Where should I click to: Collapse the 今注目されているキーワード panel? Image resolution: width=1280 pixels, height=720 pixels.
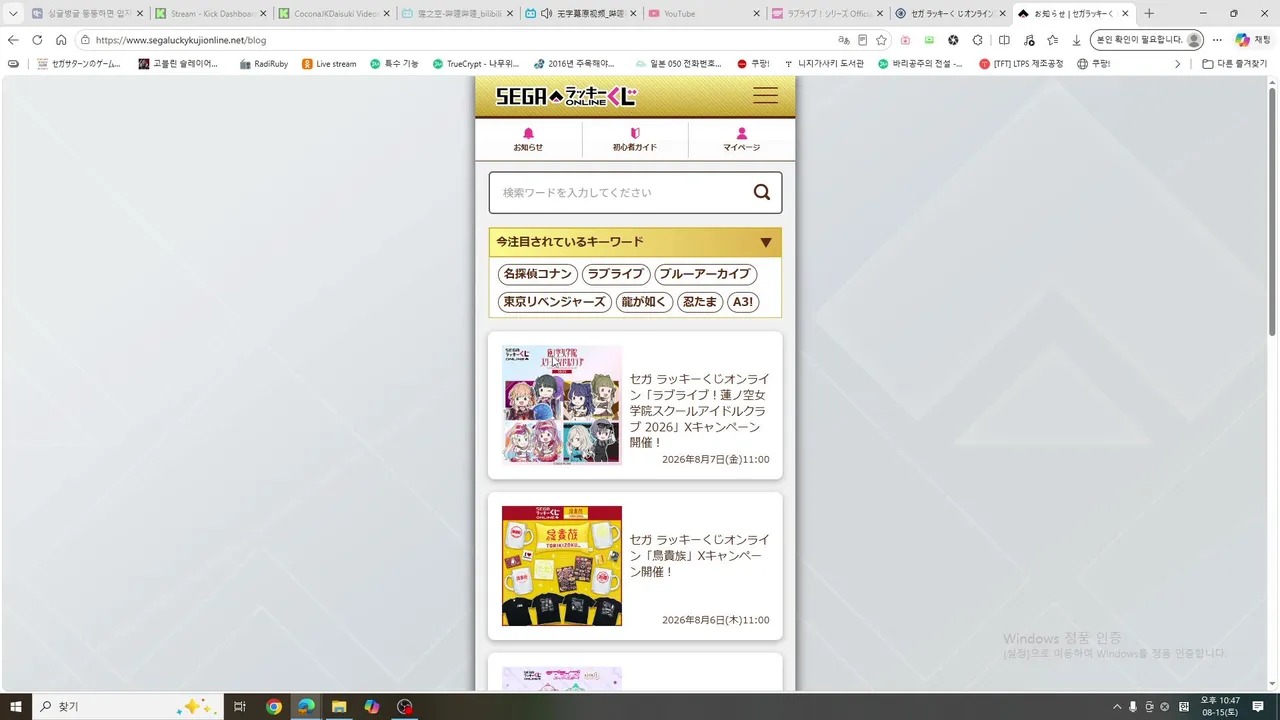coord(766,242)
